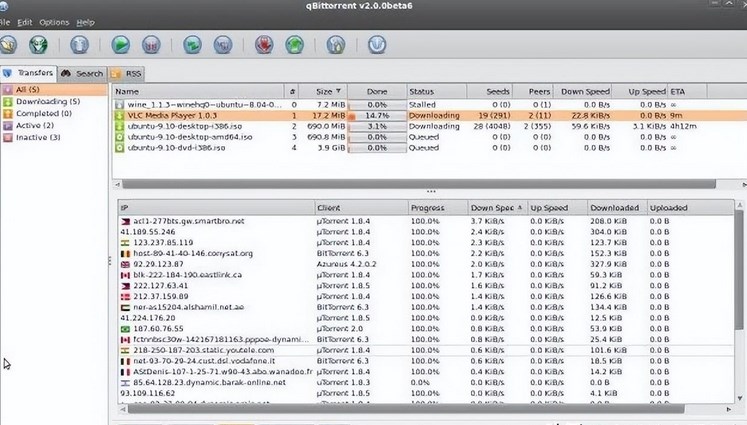The width and height of the screenshot is (747, 425).
Task: Select ubuntu-9.10-dvd-i386.iso torrent row
Action: pyautogui.click(x=170, y=148)
